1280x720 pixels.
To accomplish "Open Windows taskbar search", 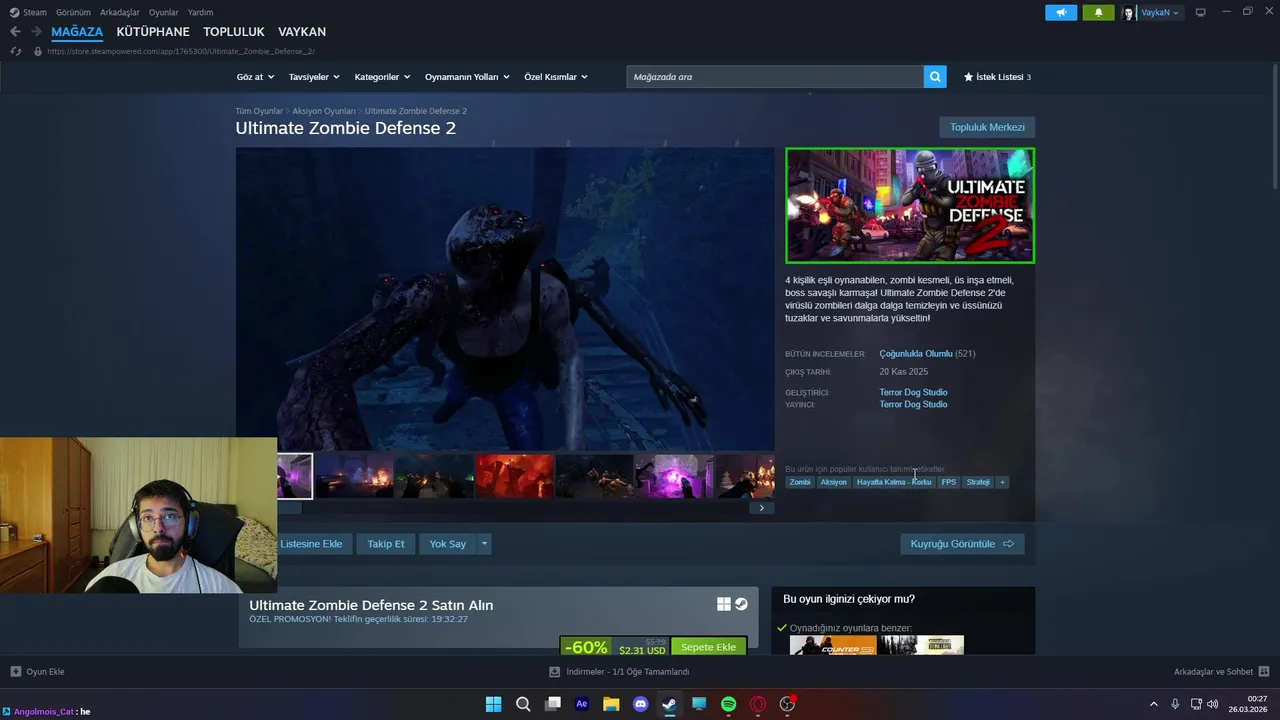I will tap(523, 704).
